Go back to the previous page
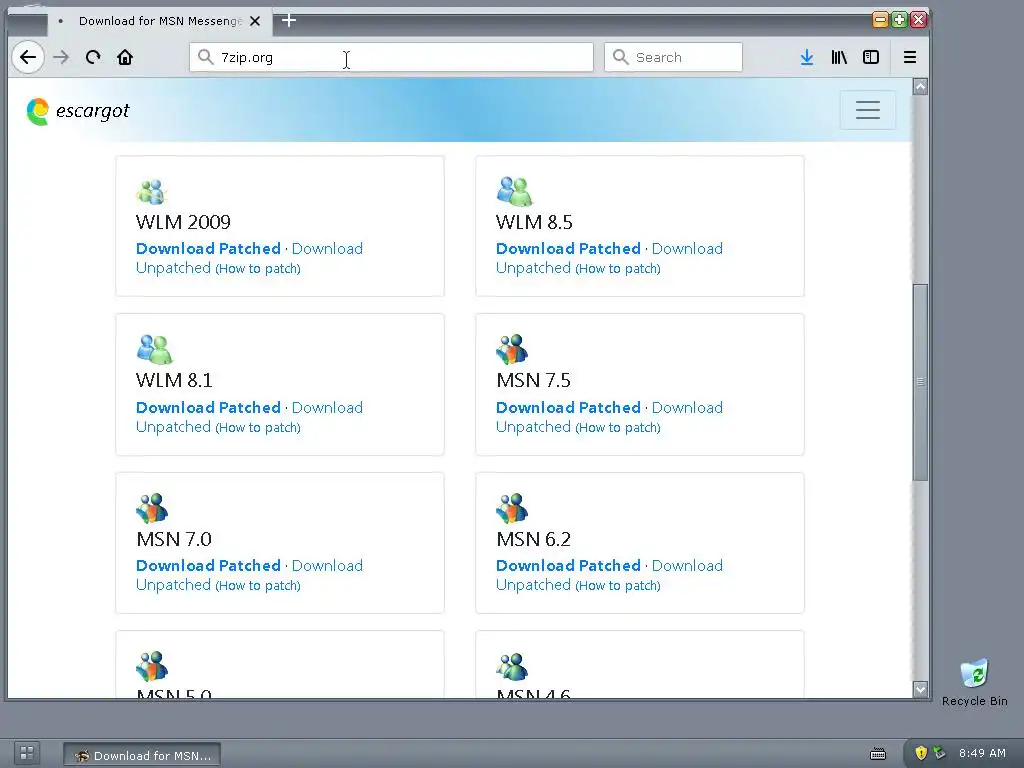 point(28,57)
